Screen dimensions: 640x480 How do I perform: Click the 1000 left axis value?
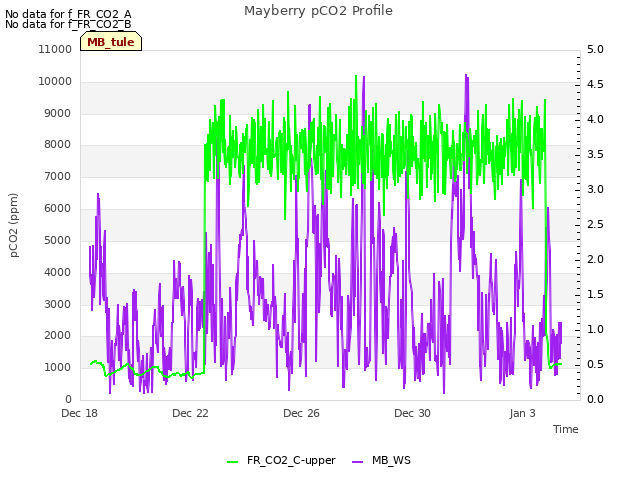pos(58,367)
